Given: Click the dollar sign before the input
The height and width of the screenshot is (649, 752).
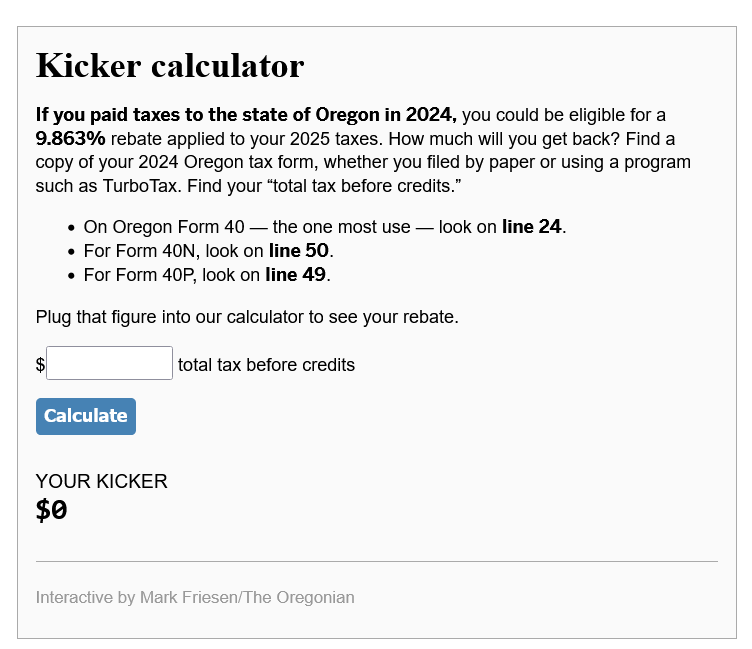Looking at the screenshot, I should pos(40,365).
